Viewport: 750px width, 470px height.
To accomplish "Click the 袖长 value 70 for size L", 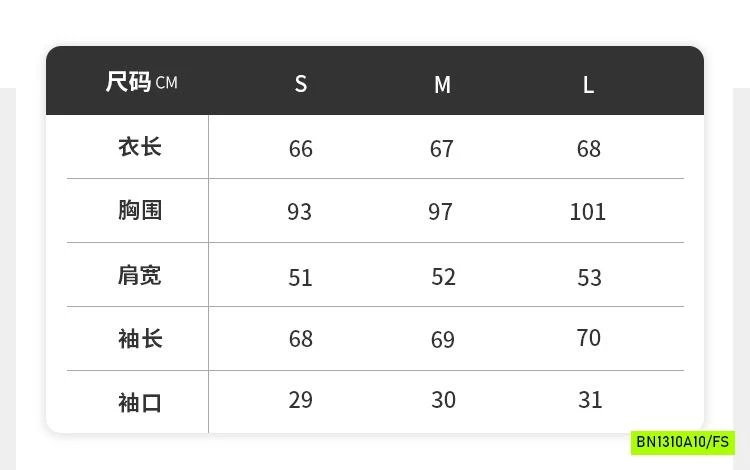I will 589,338.
